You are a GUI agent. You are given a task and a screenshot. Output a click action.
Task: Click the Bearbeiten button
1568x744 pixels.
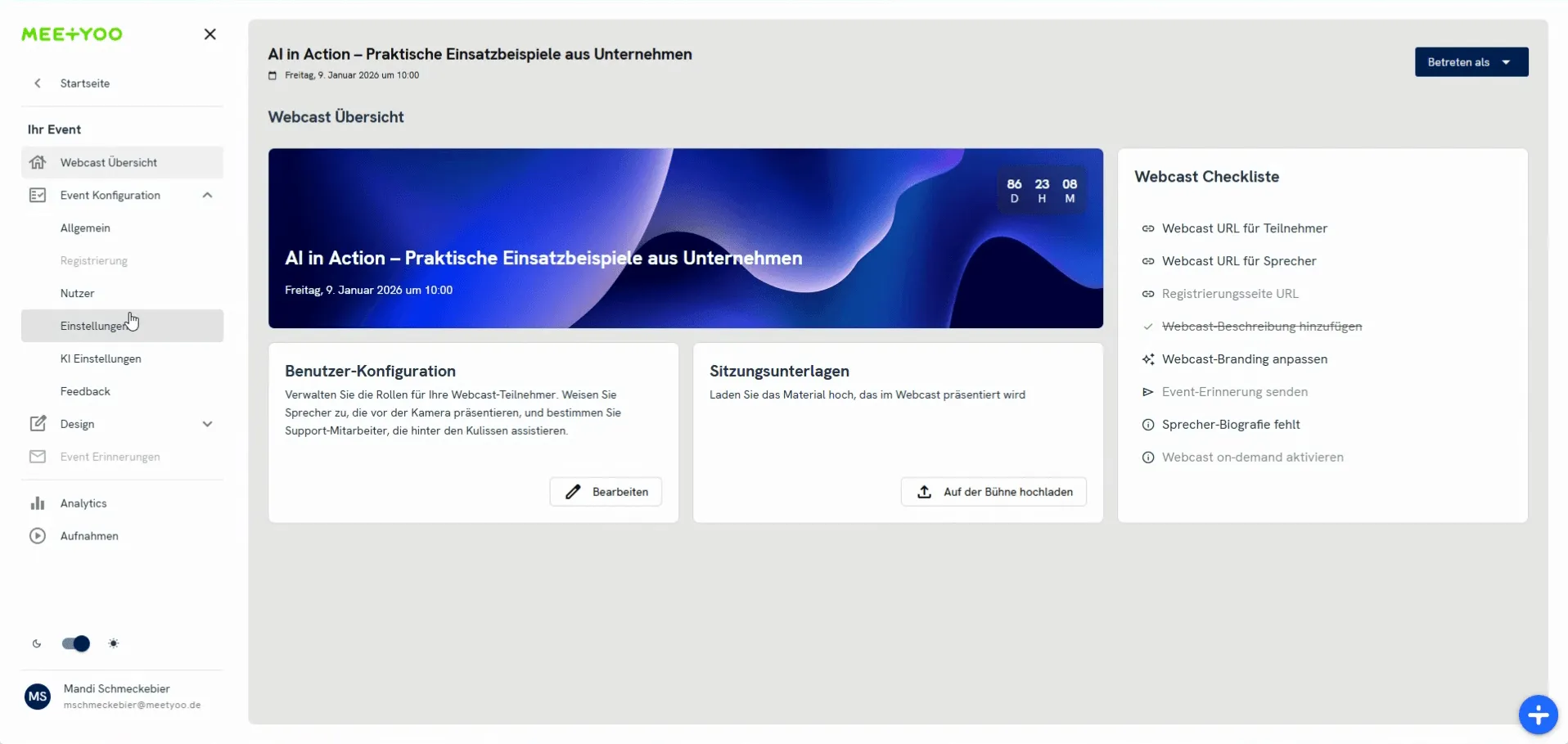(605, 491)
